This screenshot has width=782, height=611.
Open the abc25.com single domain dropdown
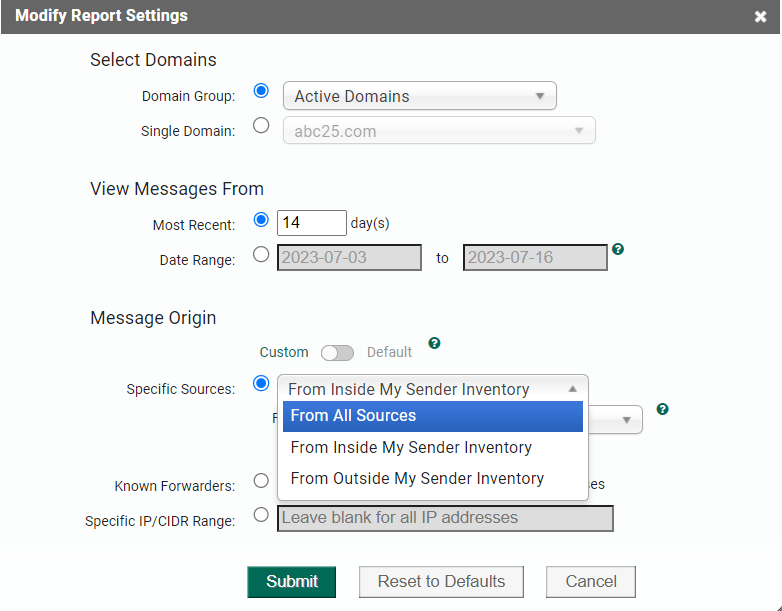439,131
